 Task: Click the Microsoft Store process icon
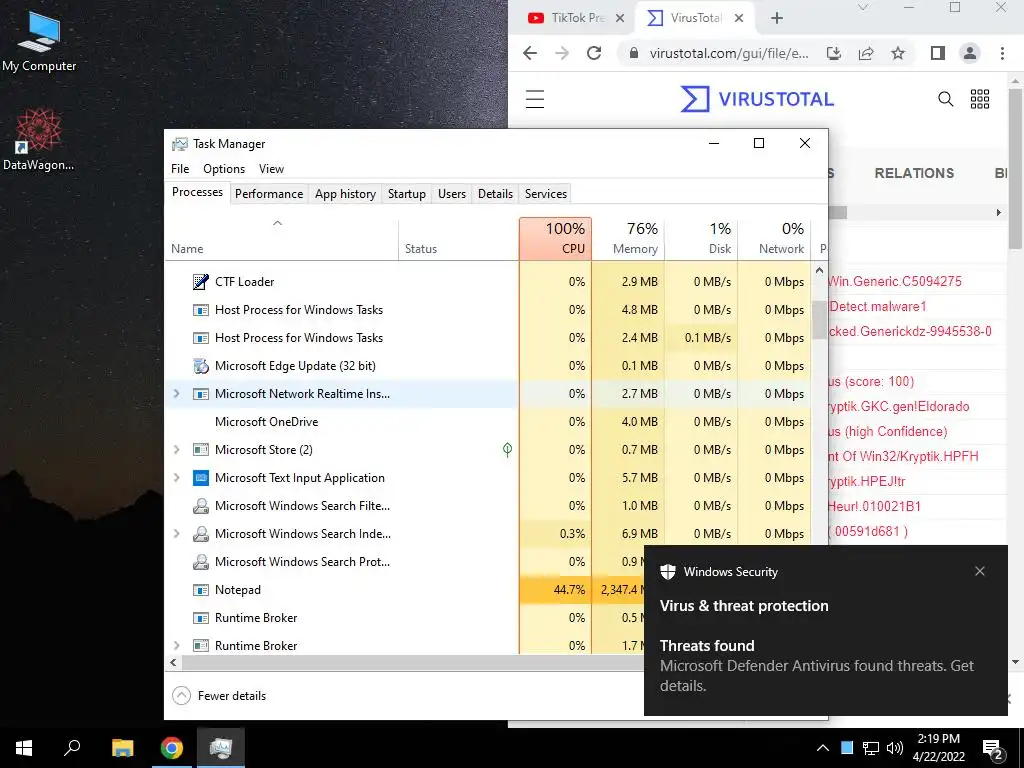click(x=200, y=449)
